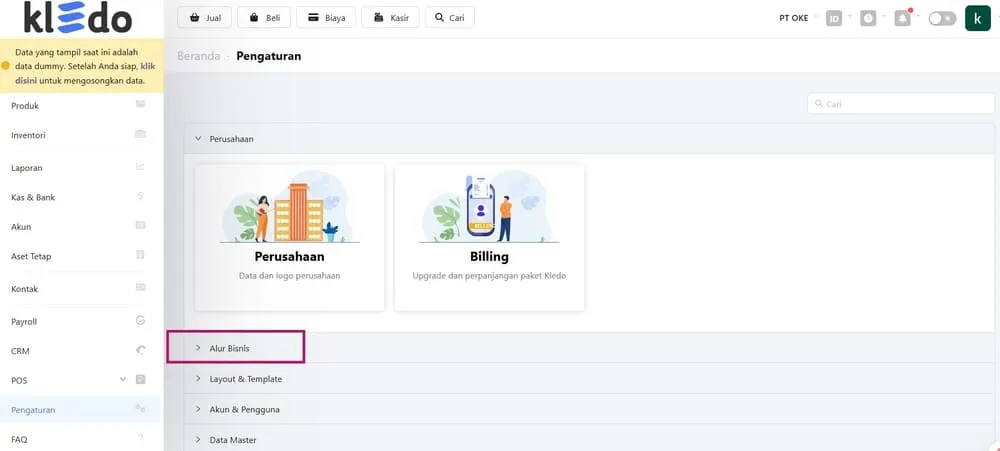Screen dimensions: 1000x451
Task: Click the notification bell icon
Action: (x=902, y=18)
